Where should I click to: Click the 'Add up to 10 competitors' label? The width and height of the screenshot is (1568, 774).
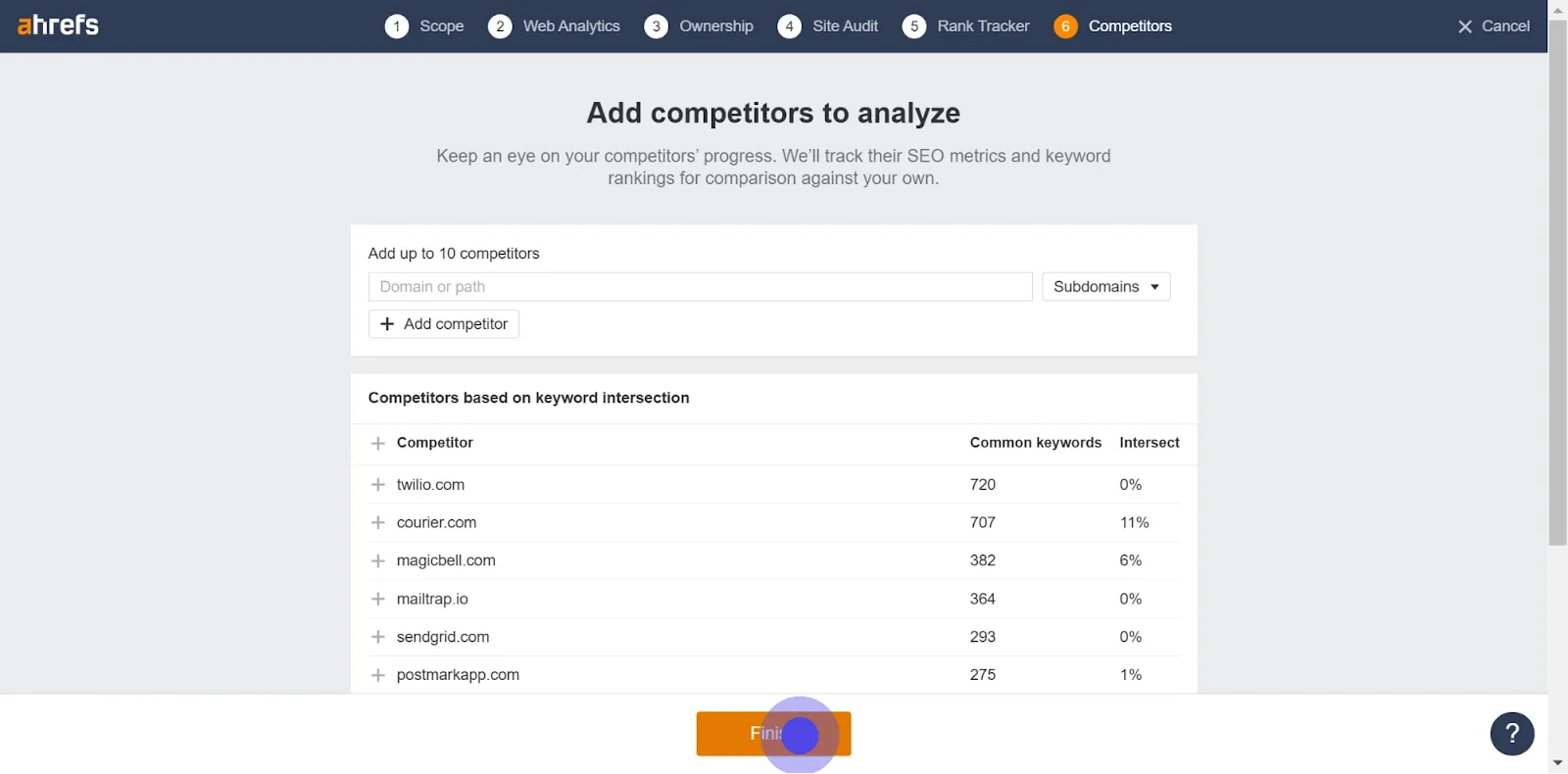click(454, 254)
